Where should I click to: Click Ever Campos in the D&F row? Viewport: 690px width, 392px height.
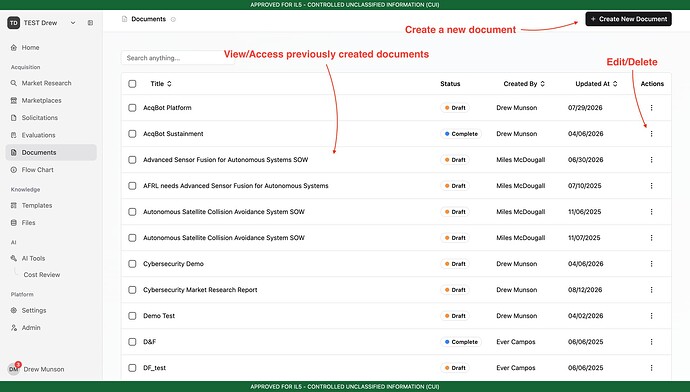click(516, 342)
